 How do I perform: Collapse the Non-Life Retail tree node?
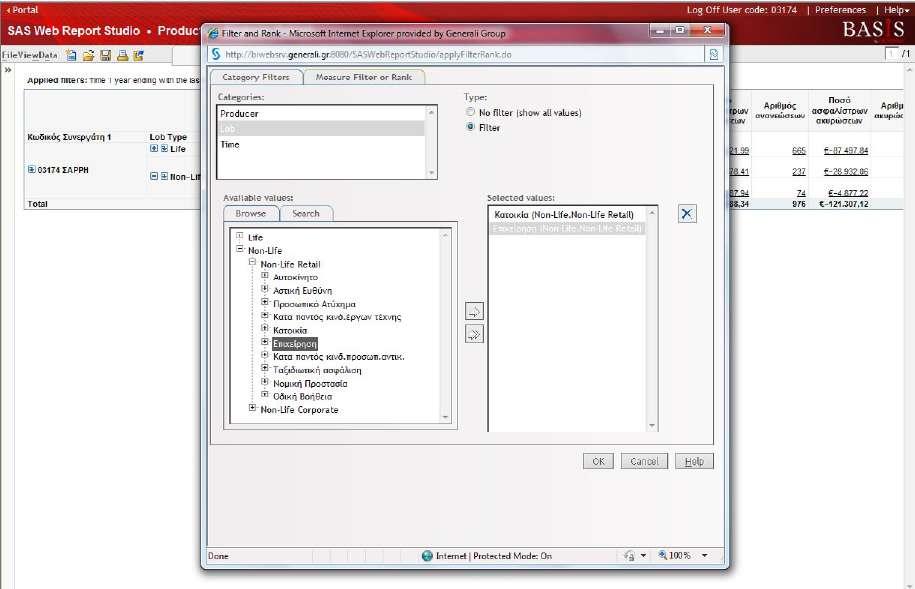click(x=252, y=262)
